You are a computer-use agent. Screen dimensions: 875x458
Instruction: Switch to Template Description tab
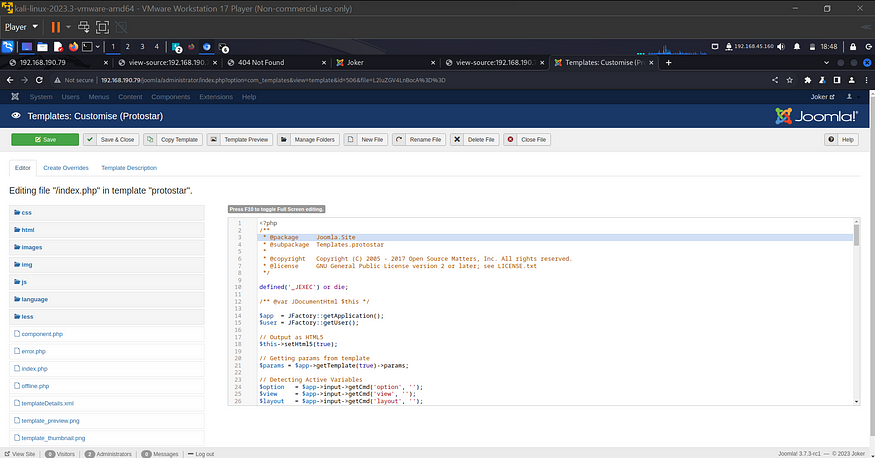coord(129,168)
